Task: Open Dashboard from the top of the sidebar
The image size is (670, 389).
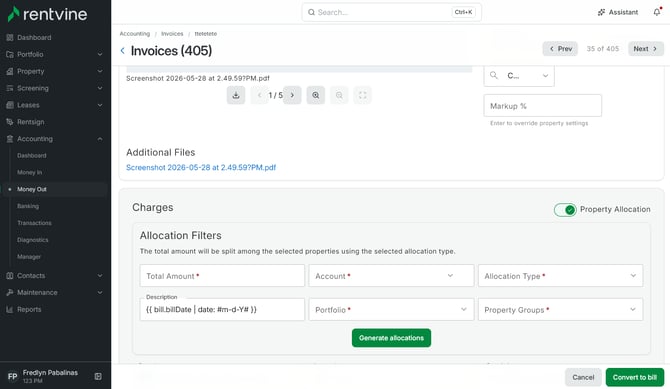Action: click(x=34, y=38)
